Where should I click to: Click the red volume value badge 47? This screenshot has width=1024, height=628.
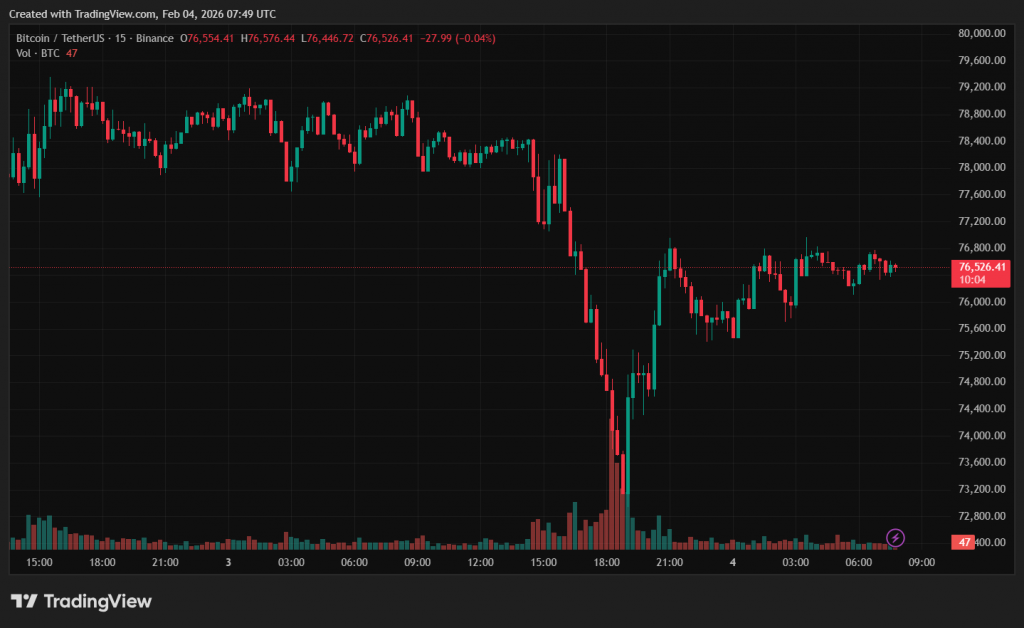point(965,542)
